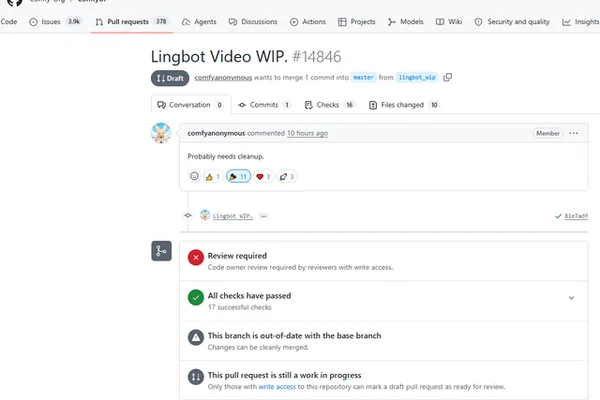Click the Review required heading
This screenshot has width=600, height=400.
[237, 256]
